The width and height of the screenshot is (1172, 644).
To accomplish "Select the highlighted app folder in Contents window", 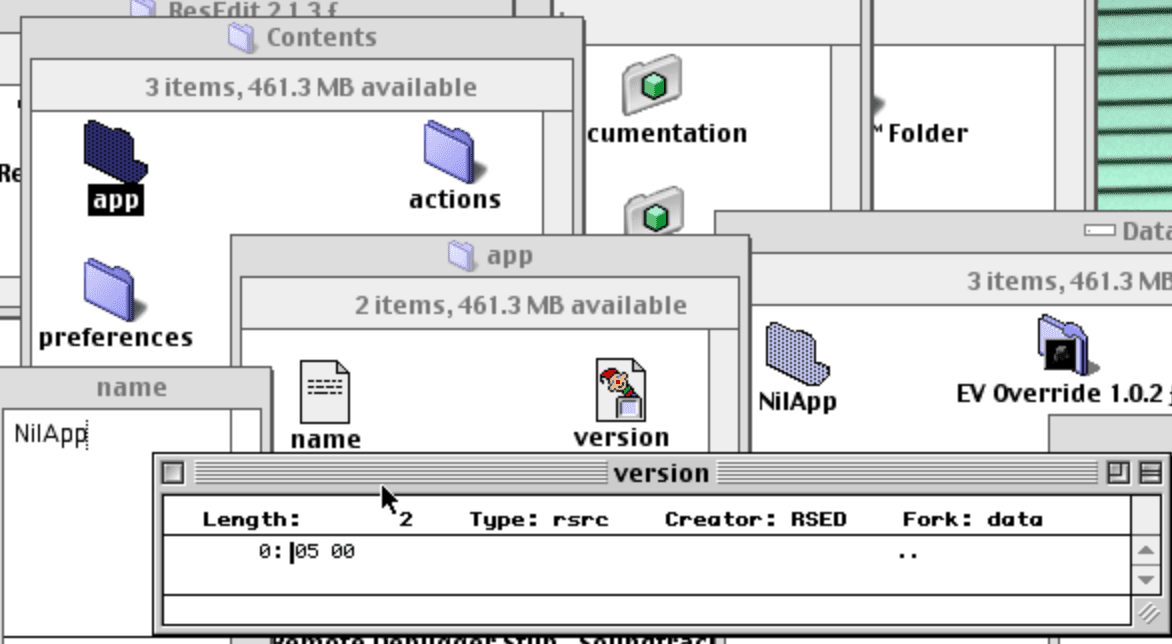I will (x=115, y=153).
